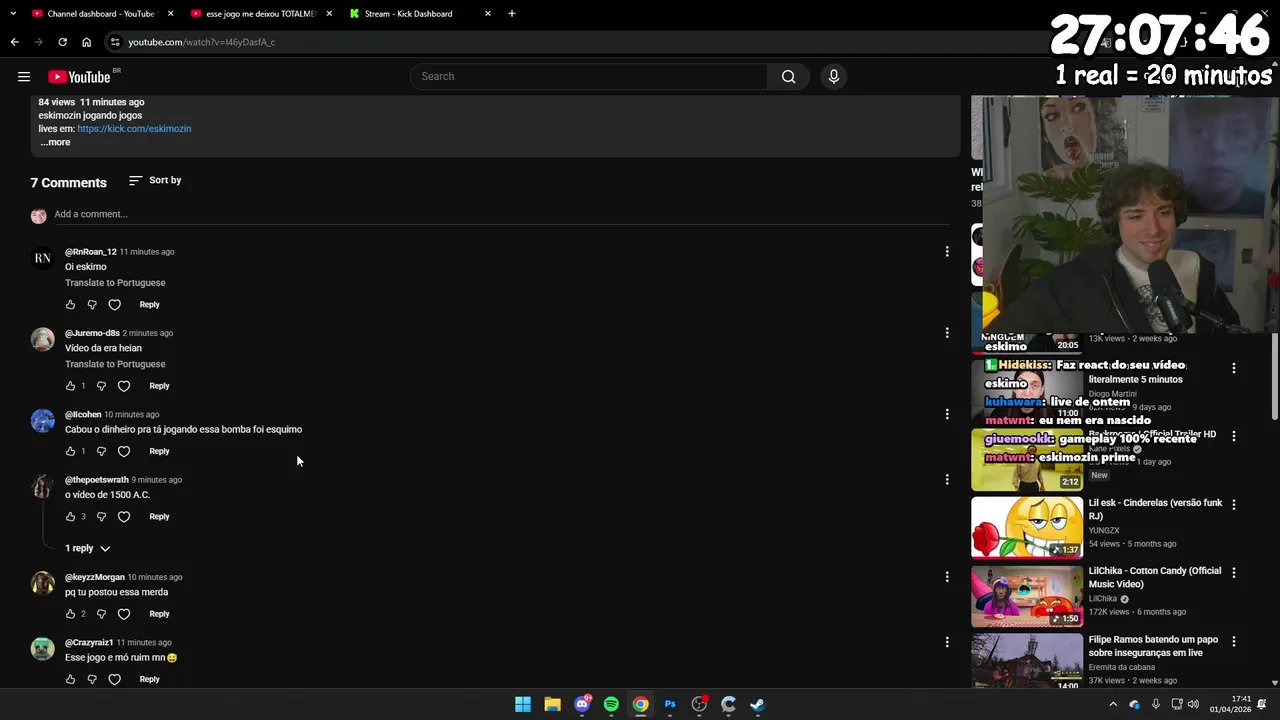The image size is (1280, 720).
Task: Open the Filipe Ramos video thumbnail
Action: 1027,660
